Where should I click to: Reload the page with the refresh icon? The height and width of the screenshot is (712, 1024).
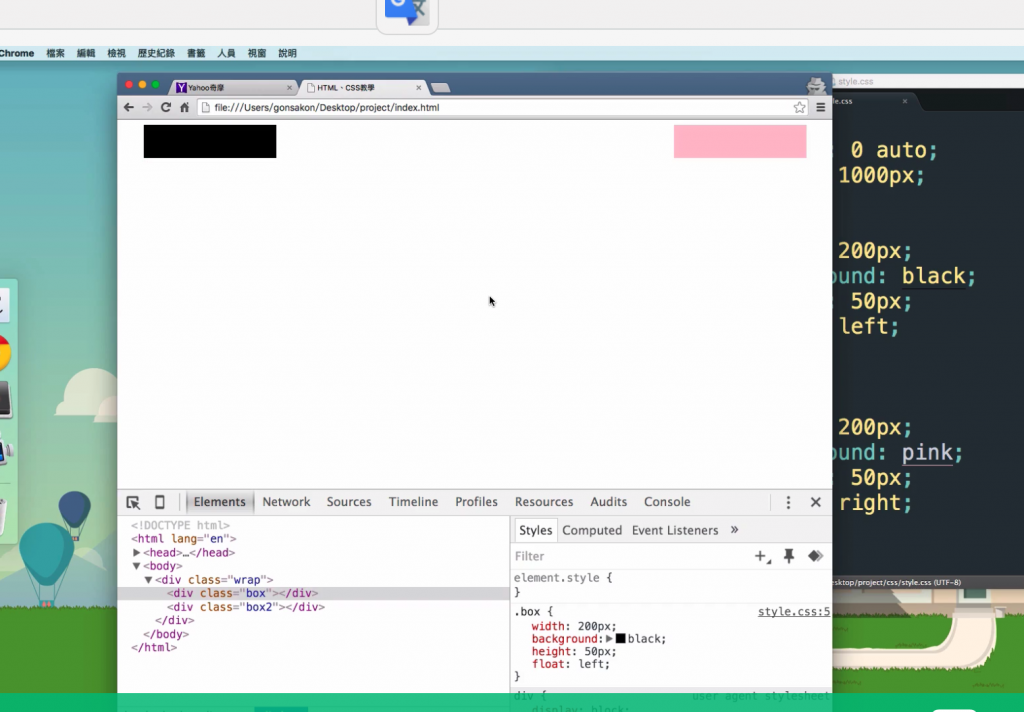[166, 107]
